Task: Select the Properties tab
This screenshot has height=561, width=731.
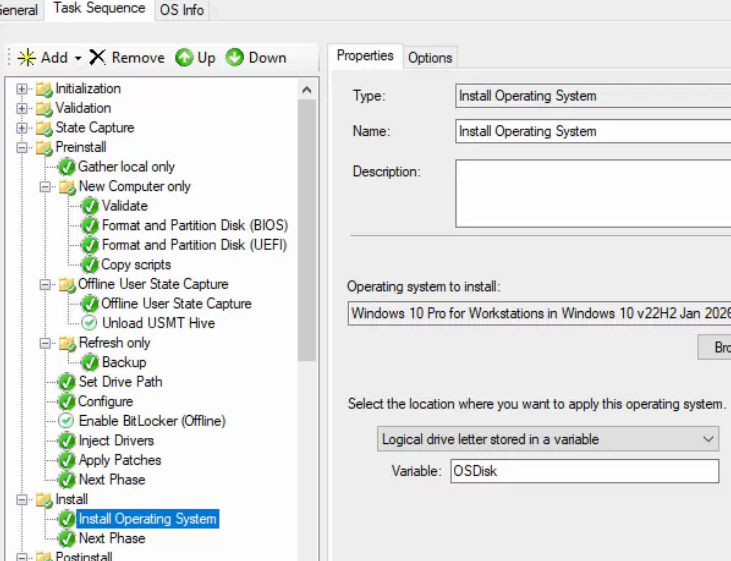Action: click(365, 55)
